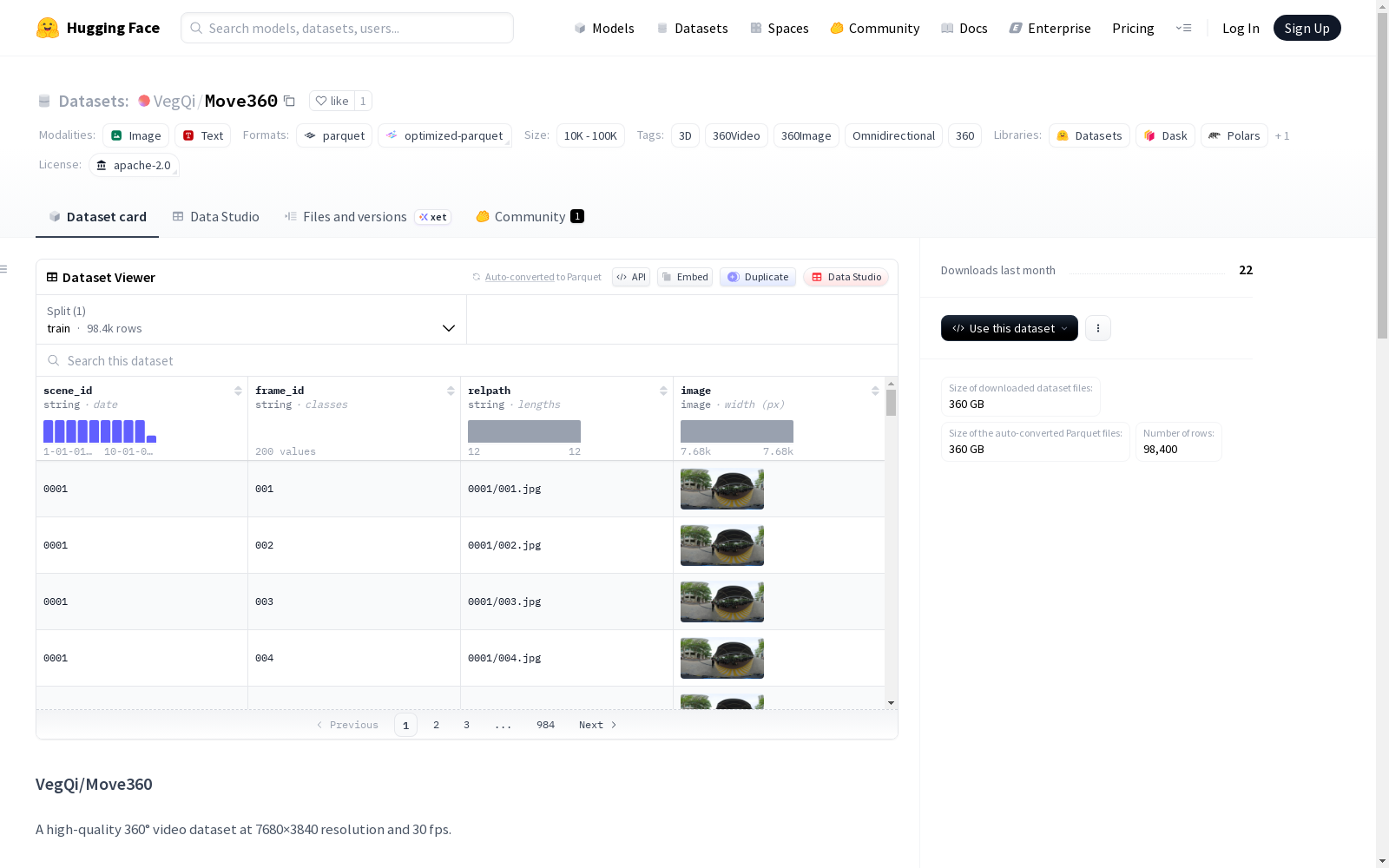Viewport: 1389px width, 868px height.
Task: Open the more options kebab menu
Action: click(1098, 328)
